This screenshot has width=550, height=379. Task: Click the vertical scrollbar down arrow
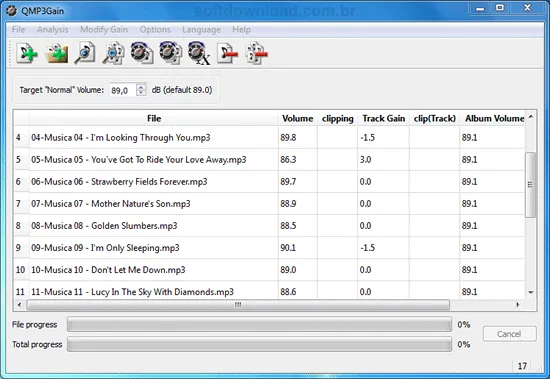pyautogui.click(x=531, y=292)
